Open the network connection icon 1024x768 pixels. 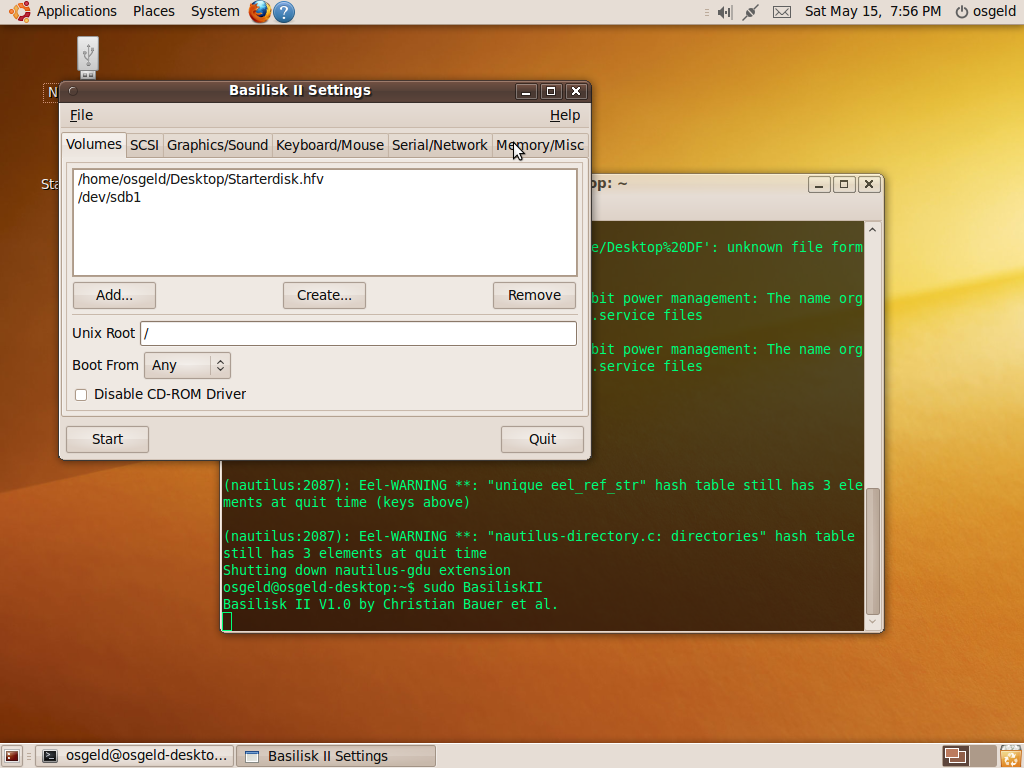750,12
